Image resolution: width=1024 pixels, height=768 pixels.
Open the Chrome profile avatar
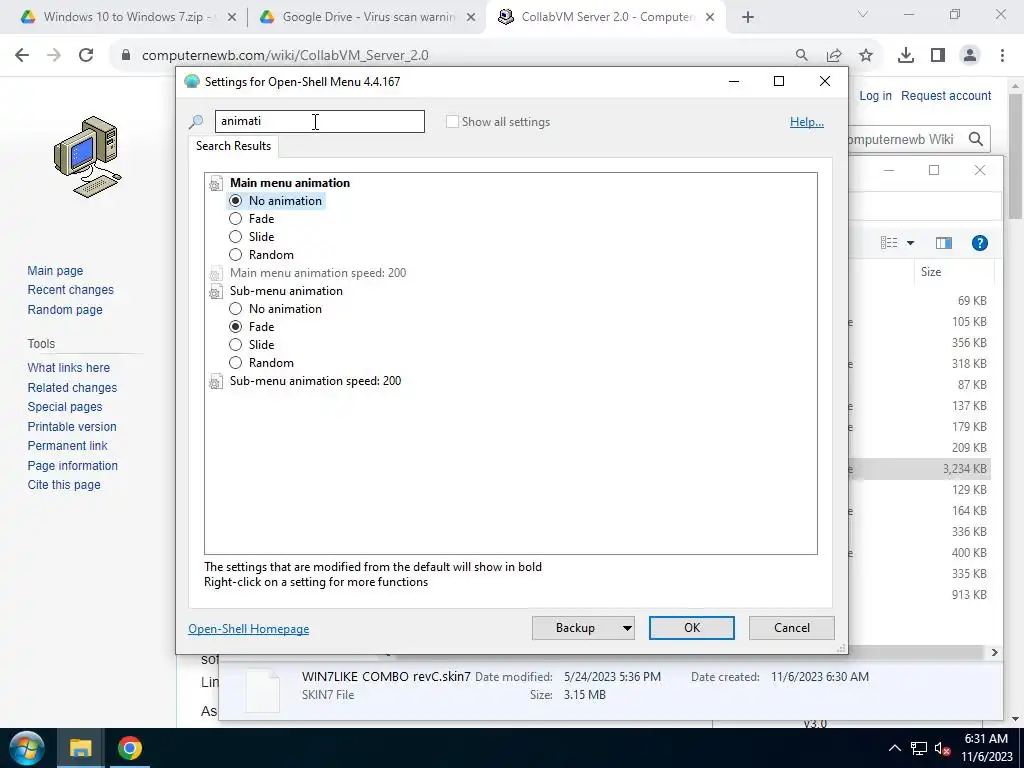pos(970,56)
